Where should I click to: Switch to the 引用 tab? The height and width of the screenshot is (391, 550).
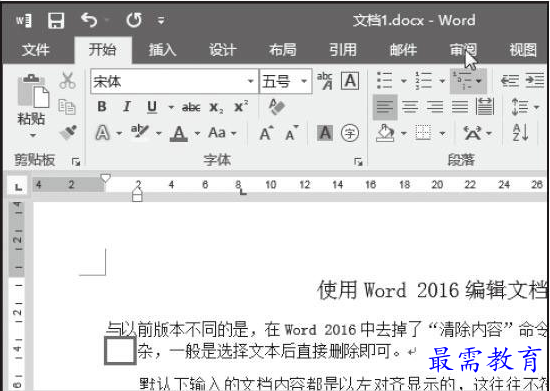coord(343,50)
